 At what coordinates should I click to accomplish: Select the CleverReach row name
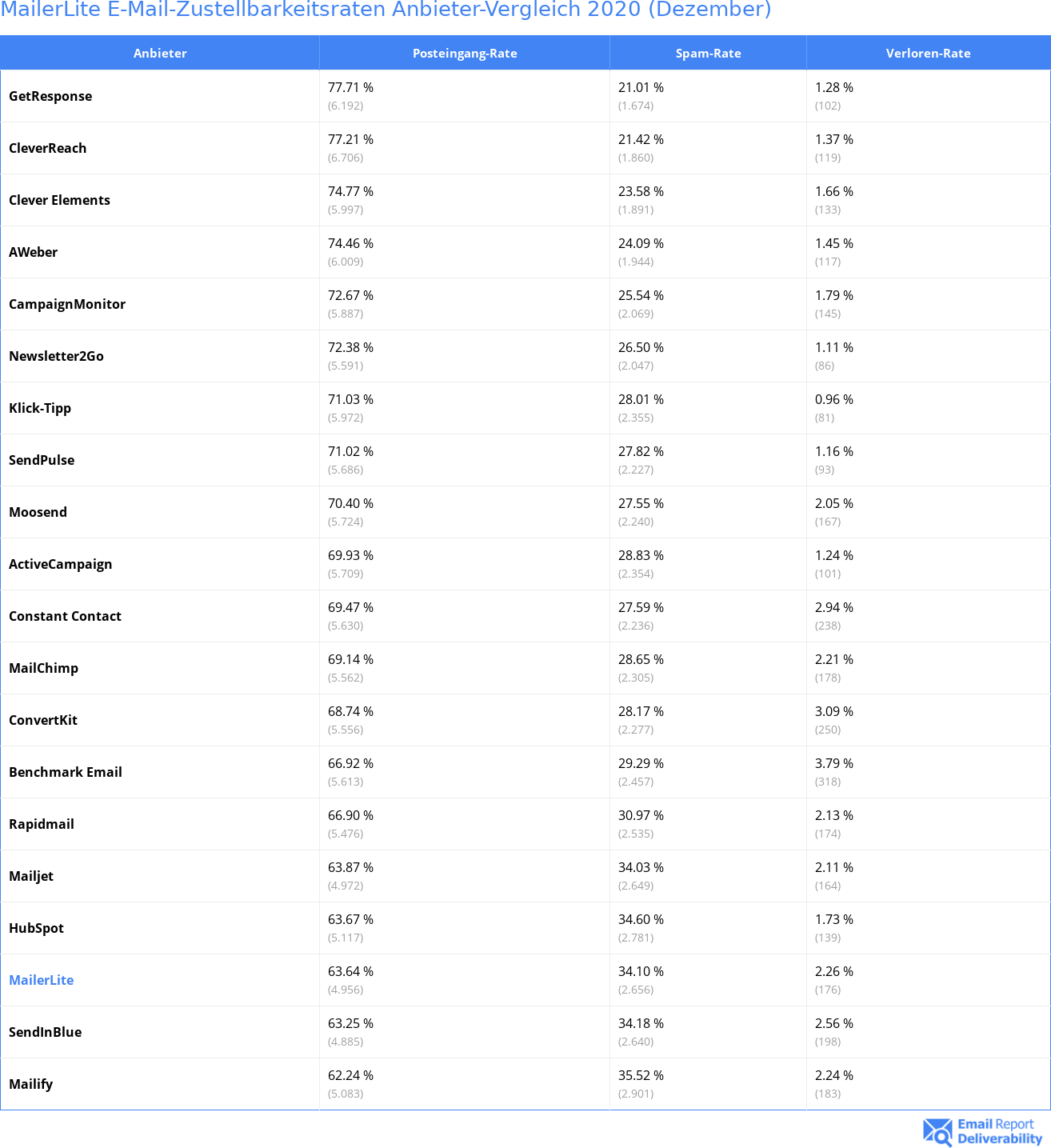(48, 148)
